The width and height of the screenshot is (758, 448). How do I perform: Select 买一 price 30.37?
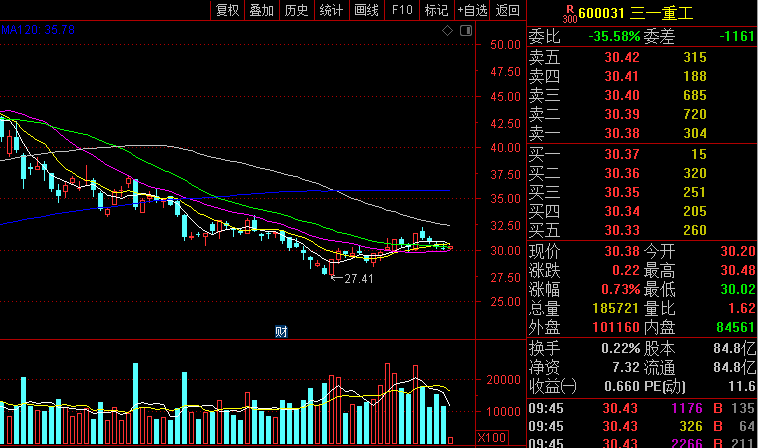click(622, 154)
